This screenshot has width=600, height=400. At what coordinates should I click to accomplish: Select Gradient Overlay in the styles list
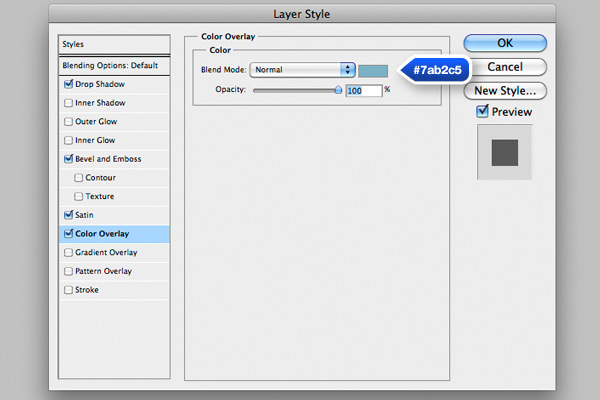tap(106, 253)
